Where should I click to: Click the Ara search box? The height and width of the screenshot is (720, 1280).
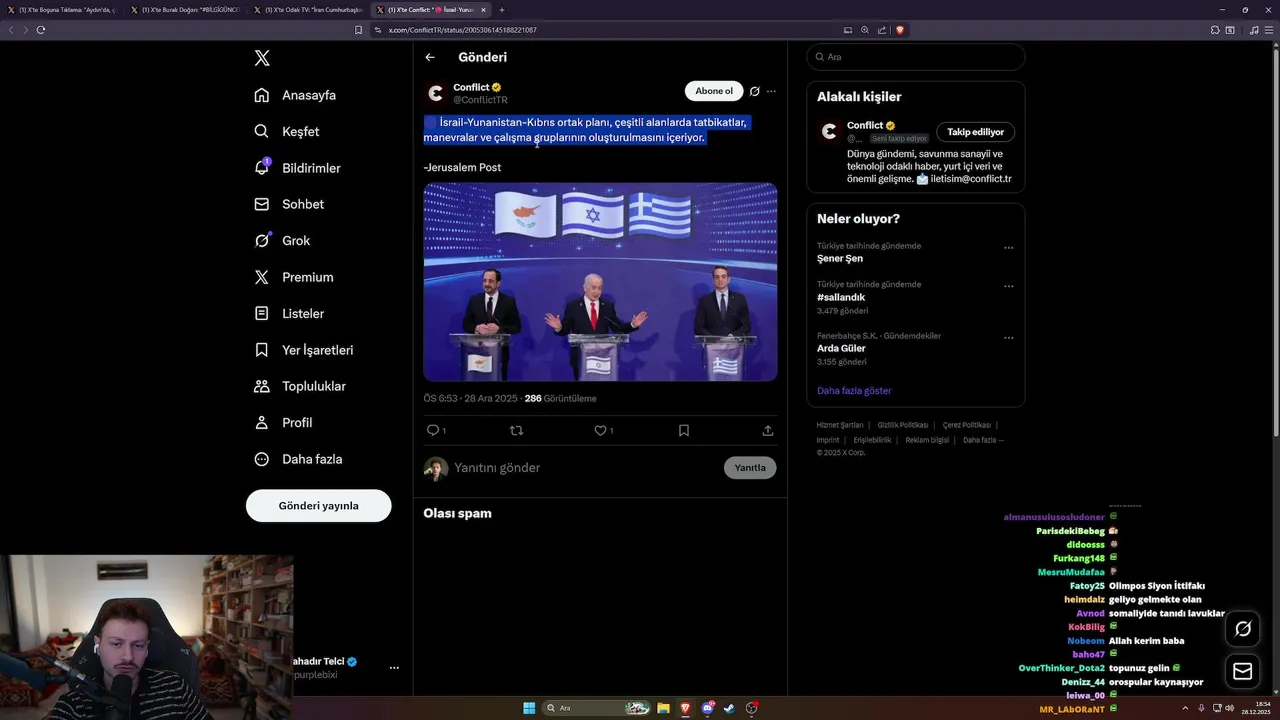tap(915, 57)
